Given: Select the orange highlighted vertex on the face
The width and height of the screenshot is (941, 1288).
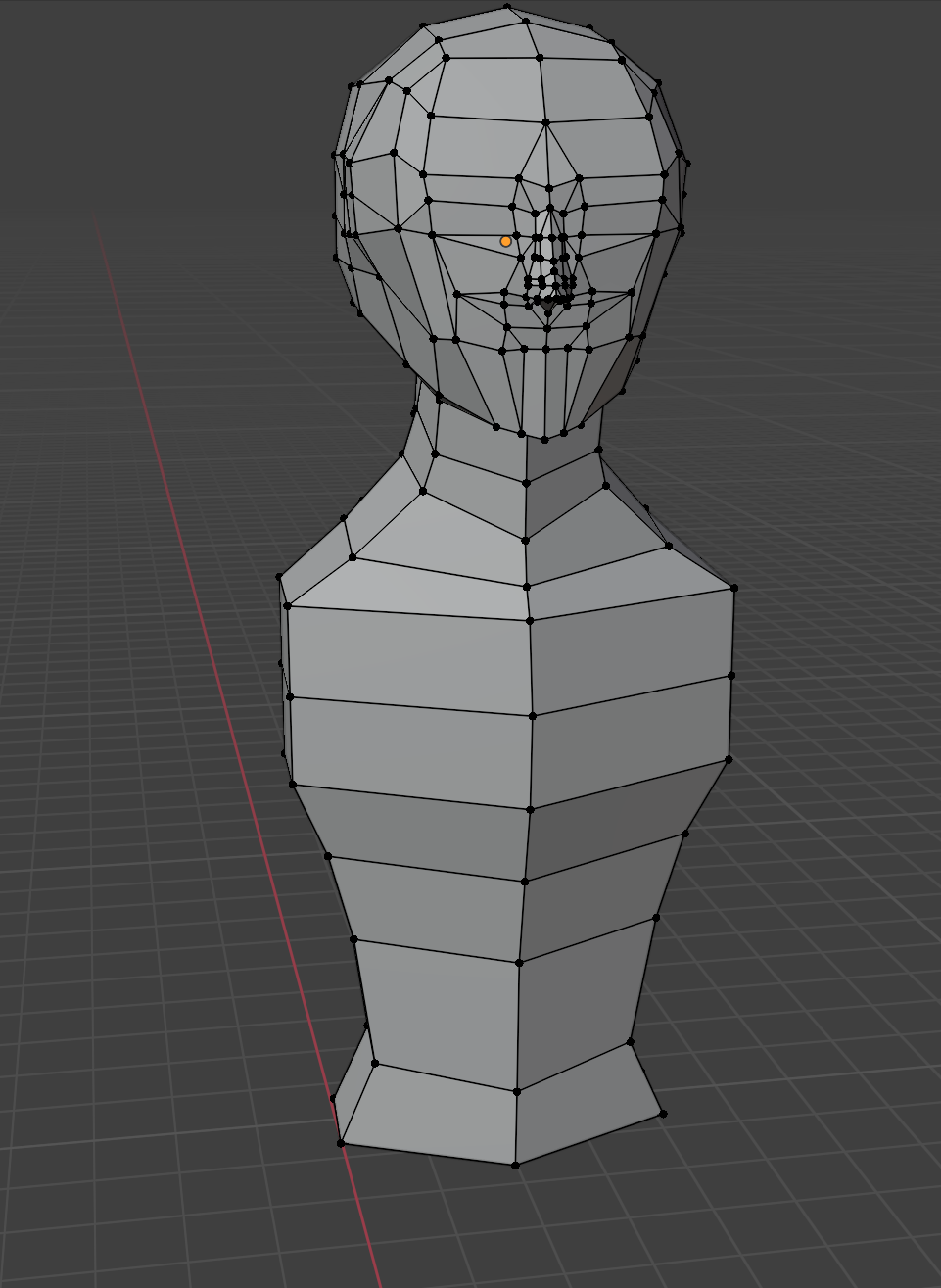Looking at the screenshot, I should tap(506, 241).
